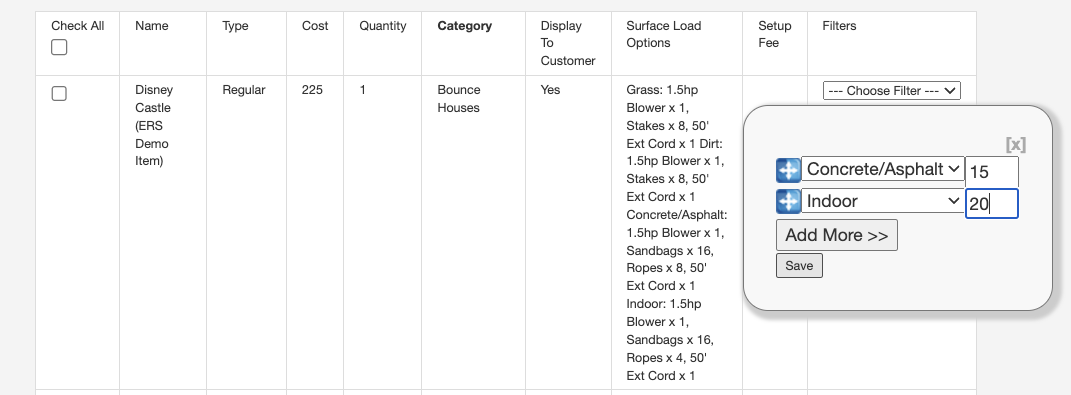
Task: Click the input field containing 15
Action: coord(992,172)
